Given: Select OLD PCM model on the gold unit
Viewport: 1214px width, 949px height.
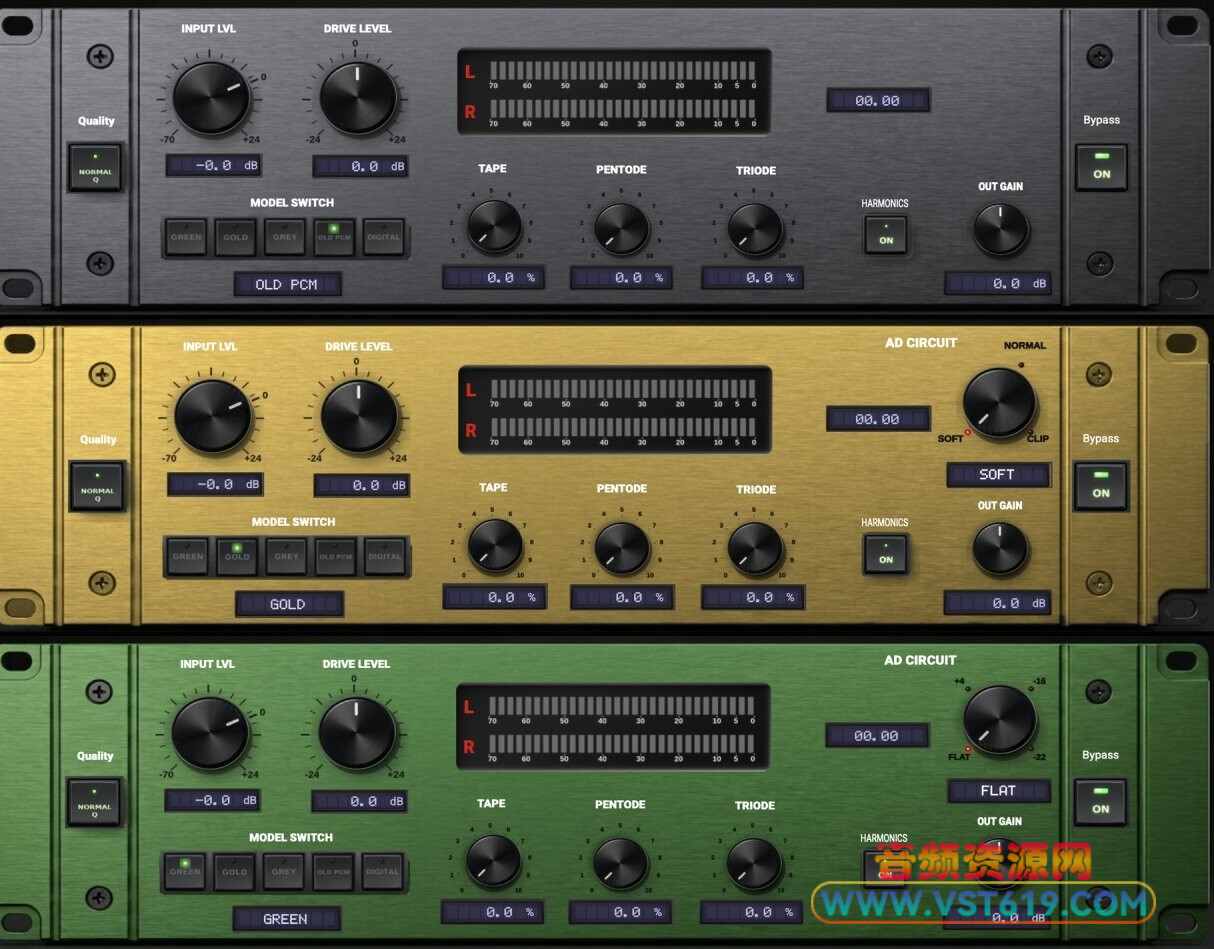Looking at the screenshot, I should [x=336, y=556].
